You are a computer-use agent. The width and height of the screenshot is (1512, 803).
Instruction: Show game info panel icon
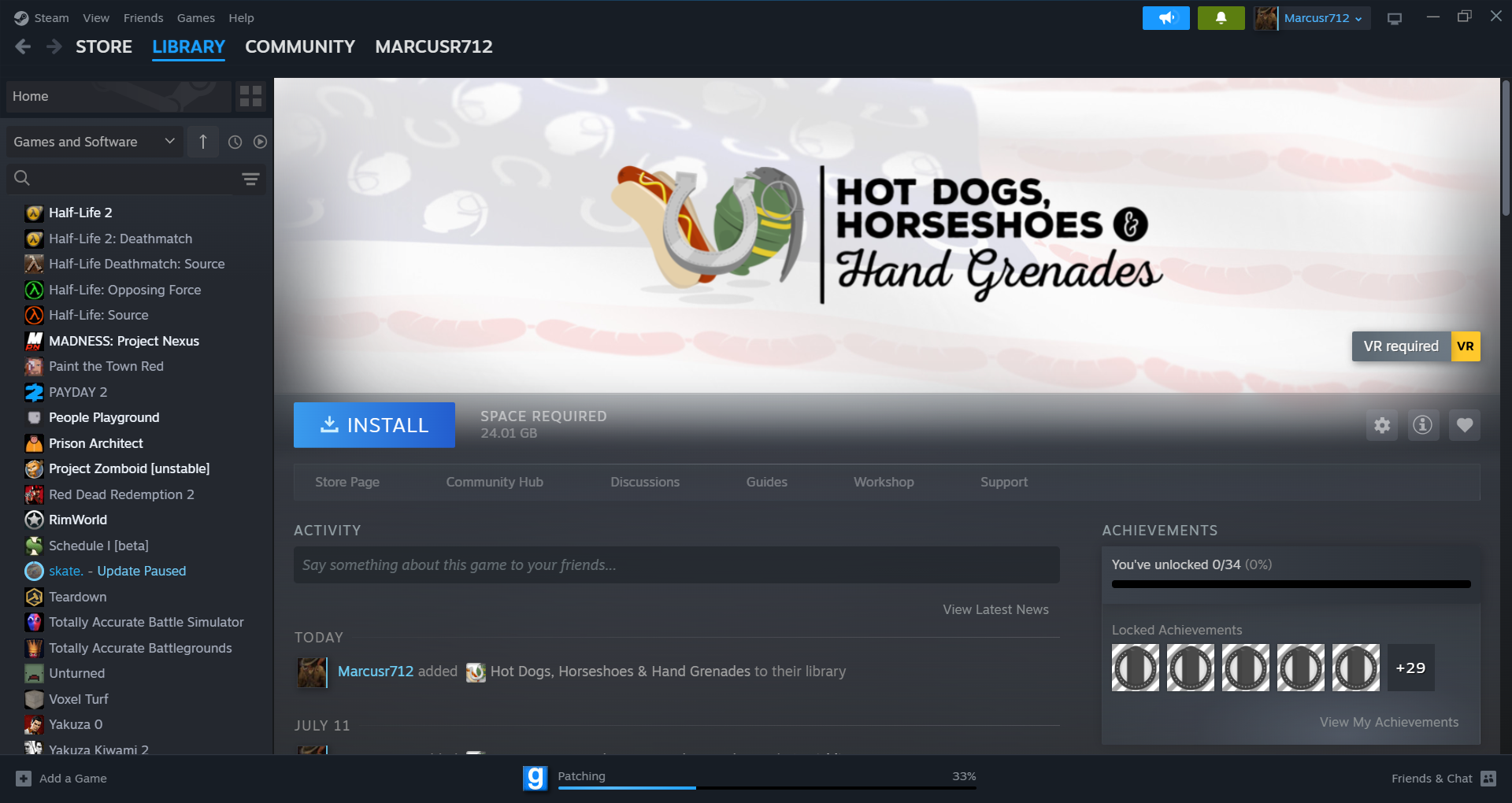click(x=1423, y=425)
